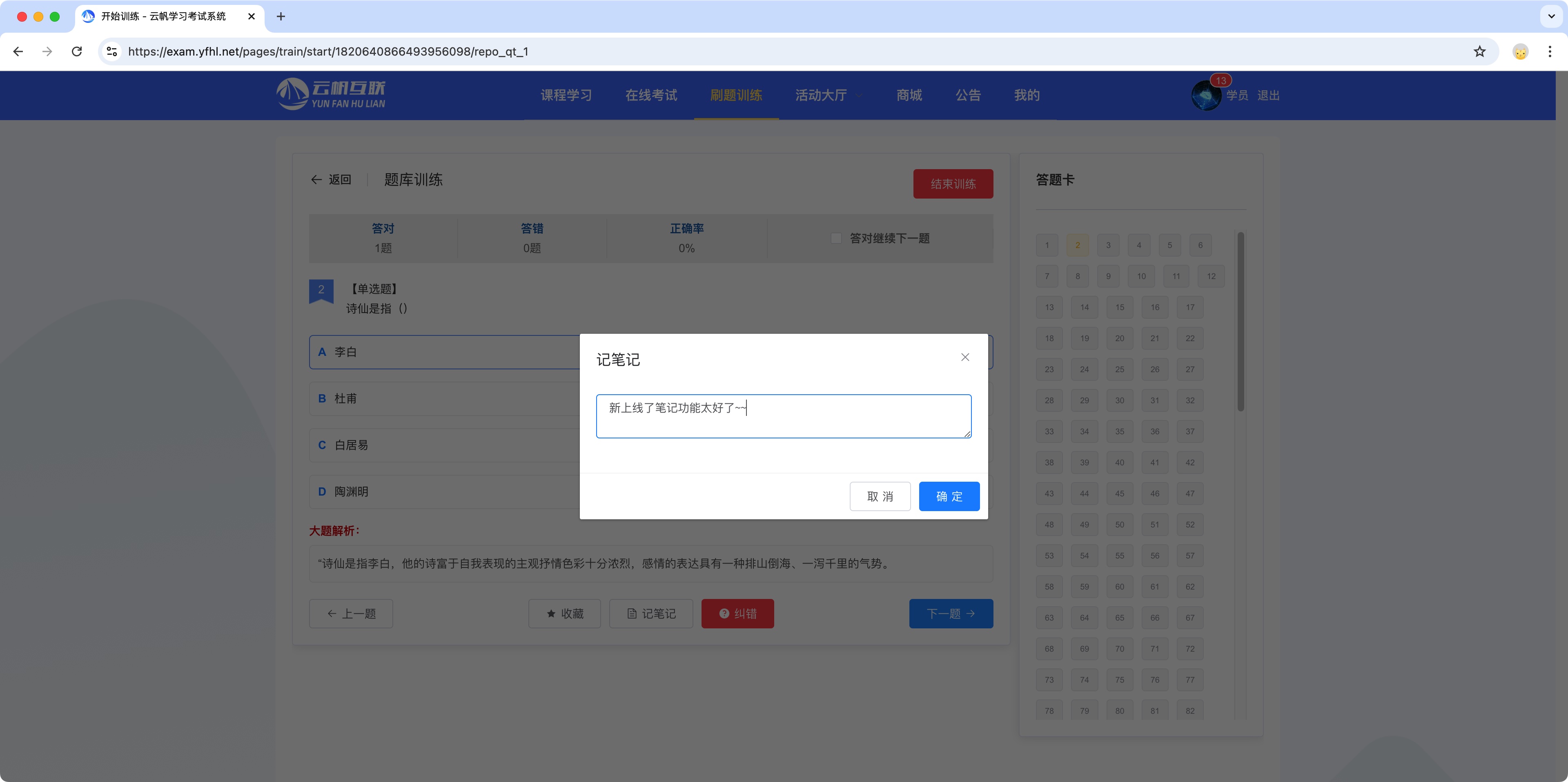Click into the note text area
This screenshot has width=1568, height=782.
(x=784, y=416)
